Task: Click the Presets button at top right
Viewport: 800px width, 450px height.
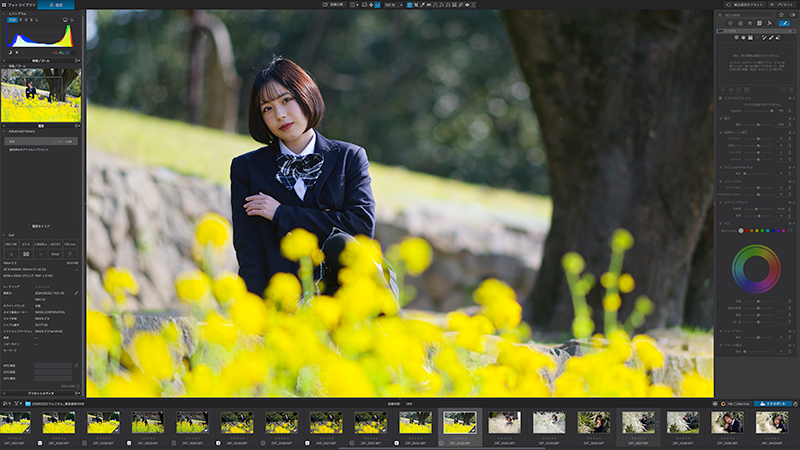Action: tap(784, 5)
